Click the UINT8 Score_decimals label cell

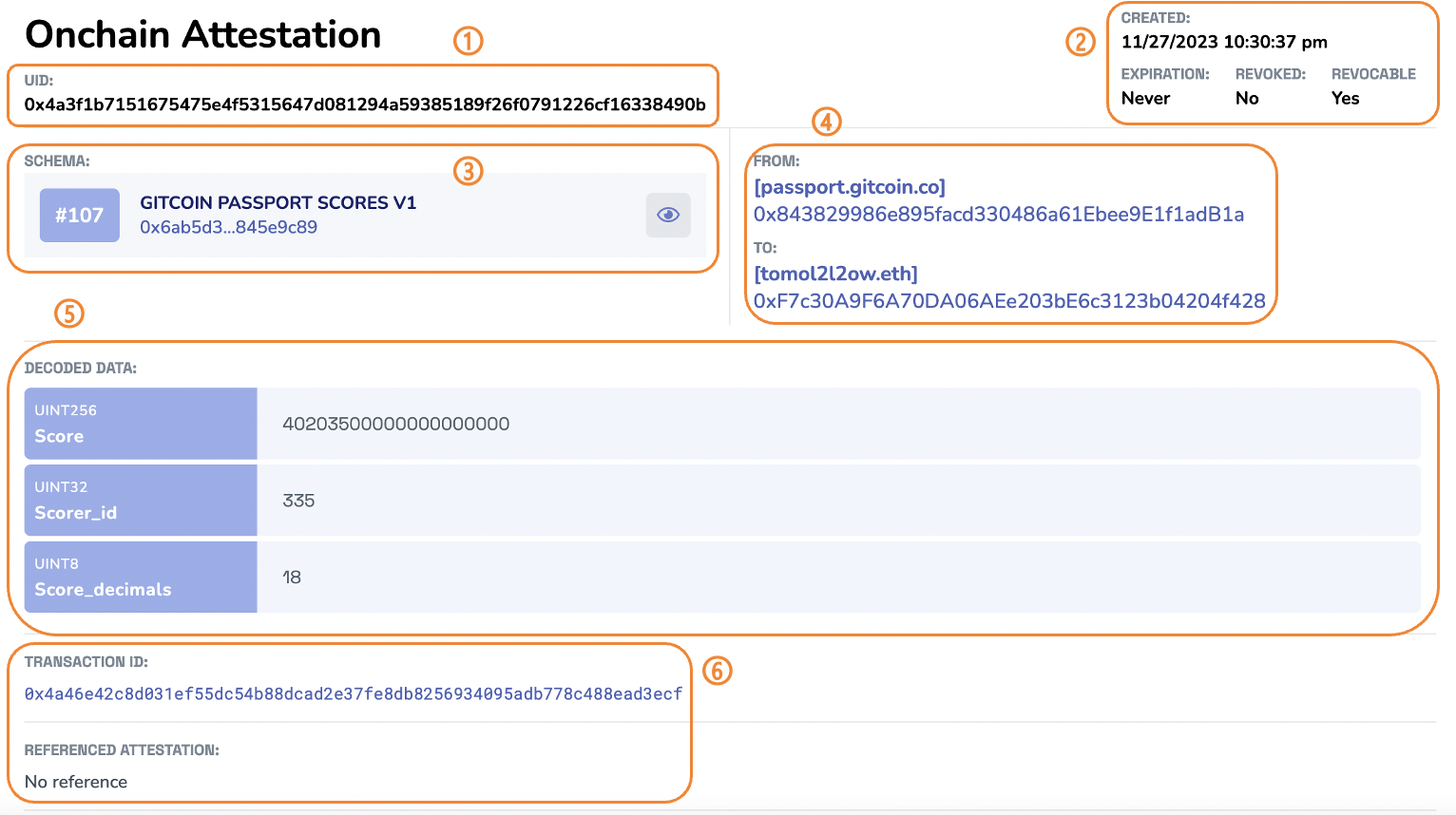click(141, 578)
